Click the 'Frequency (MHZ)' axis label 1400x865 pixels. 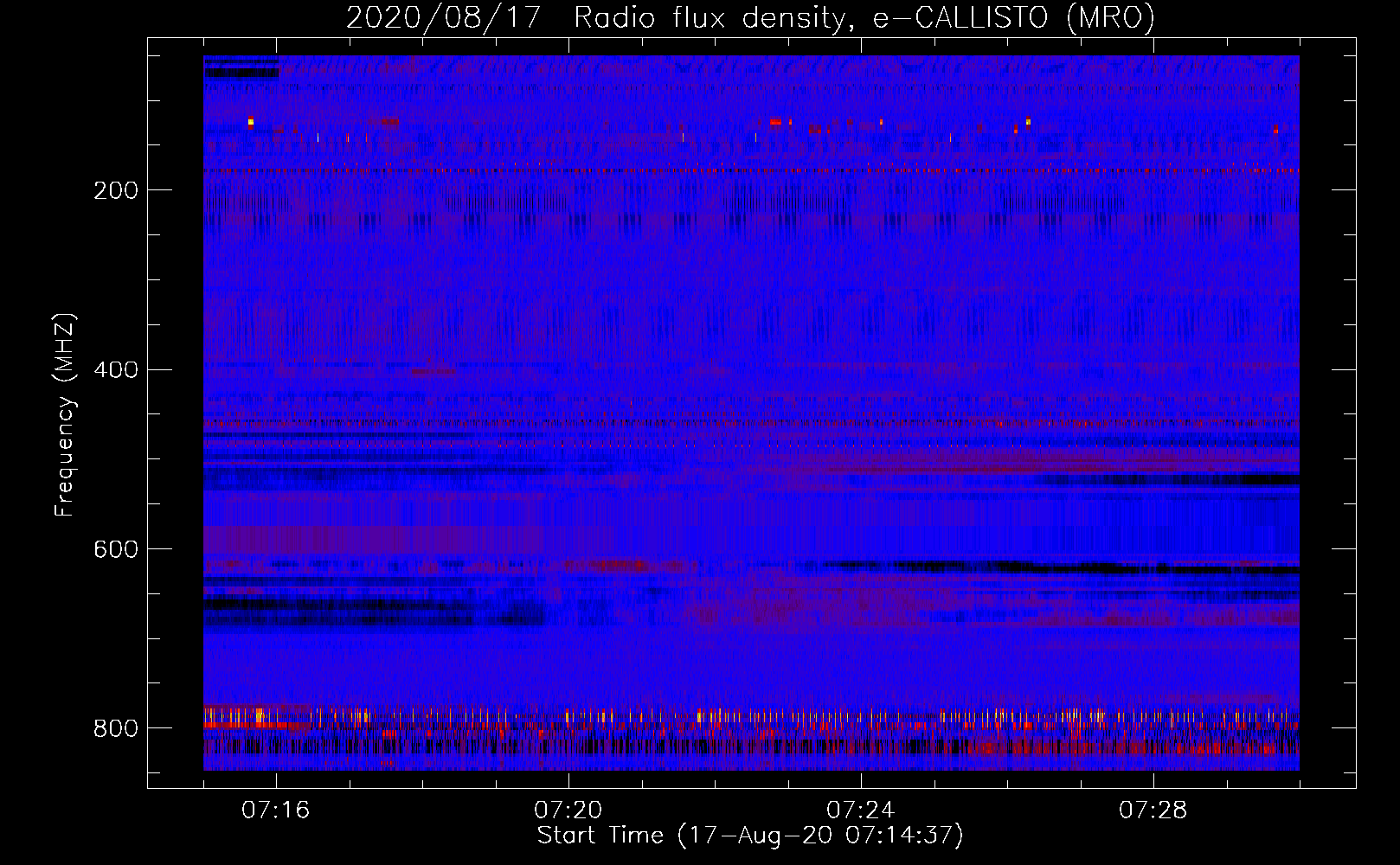tap(65, 414)
